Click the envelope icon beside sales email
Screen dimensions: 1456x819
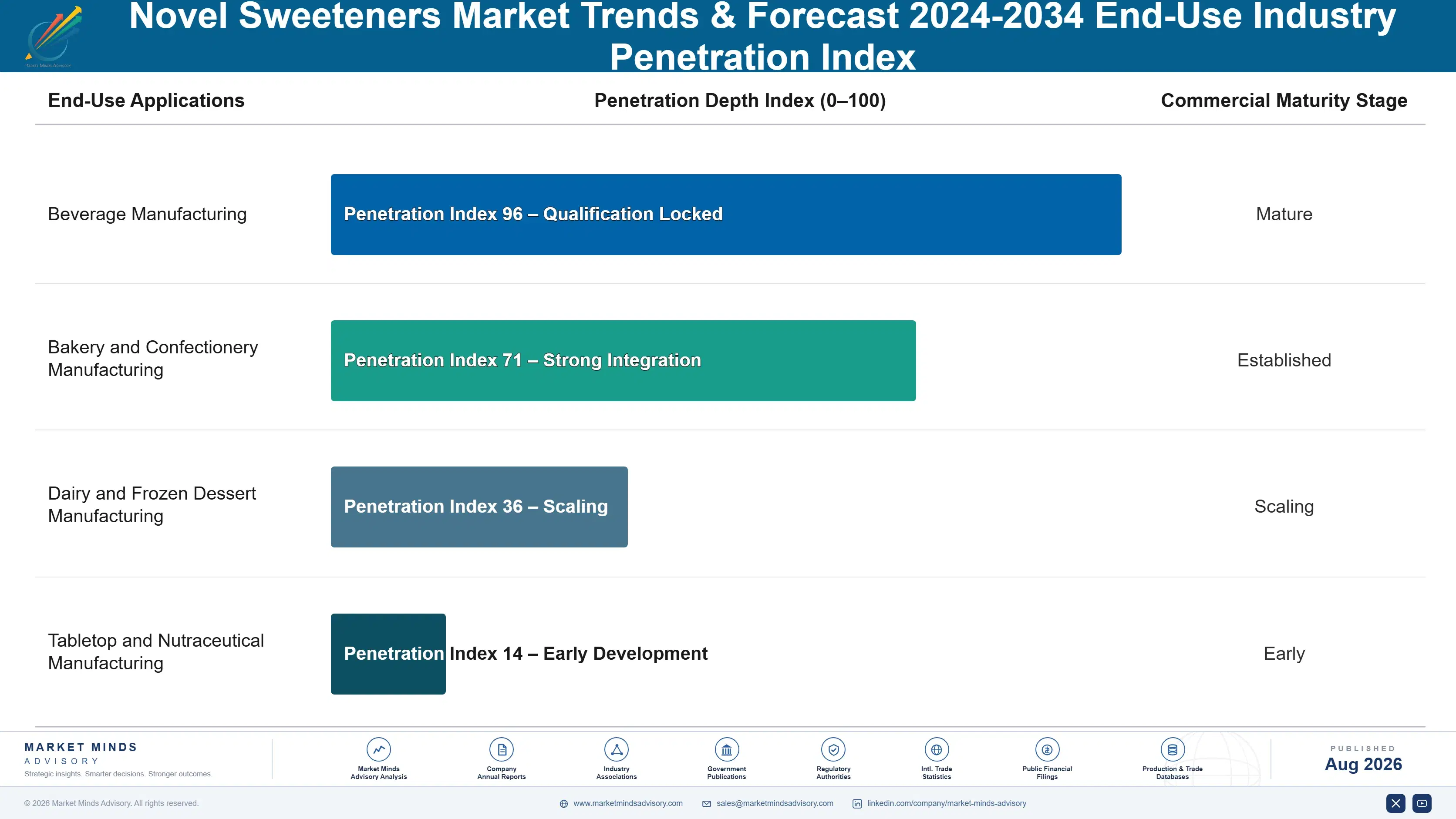707,804
